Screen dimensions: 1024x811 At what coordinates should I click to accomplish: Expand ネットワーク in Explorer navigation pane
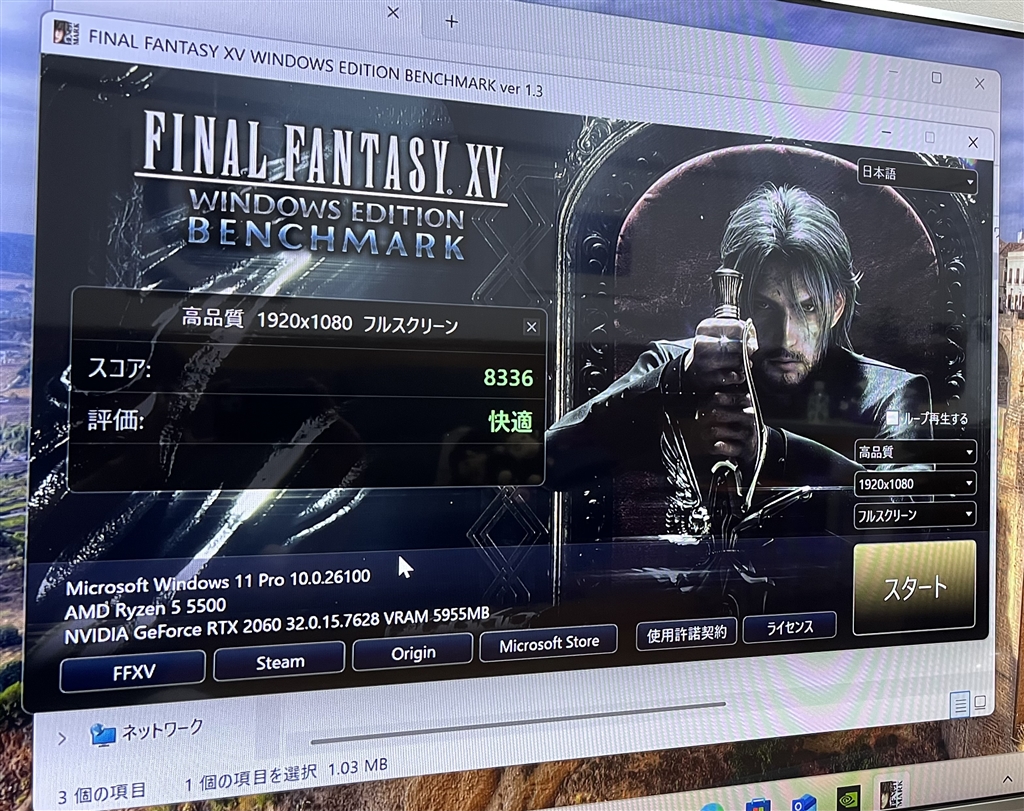(62, 739)
